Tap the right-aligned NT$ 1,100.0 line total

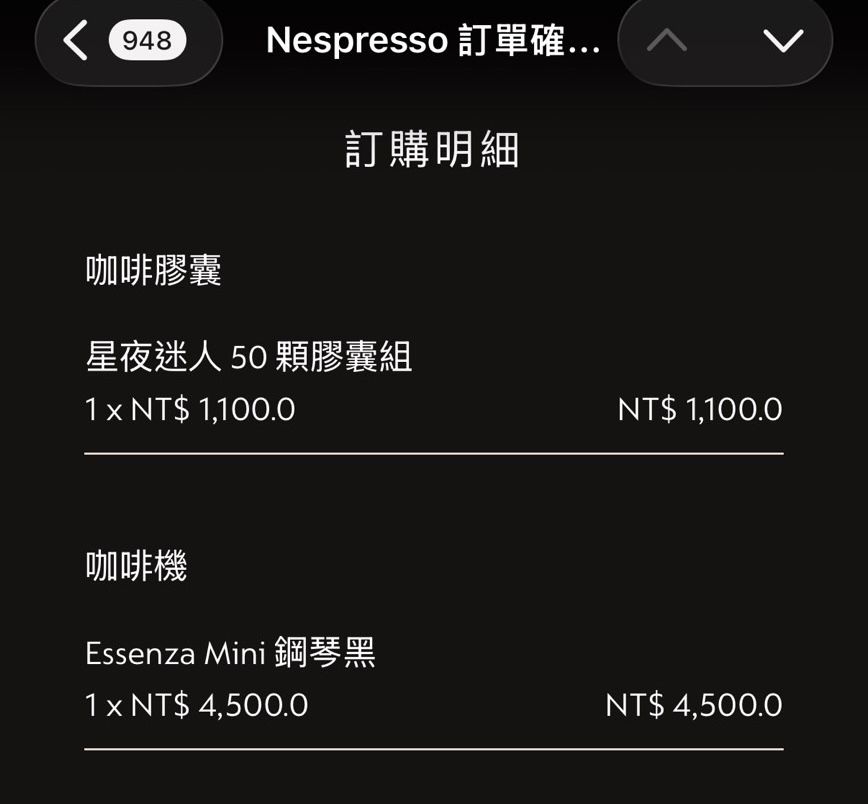(700, 410)
